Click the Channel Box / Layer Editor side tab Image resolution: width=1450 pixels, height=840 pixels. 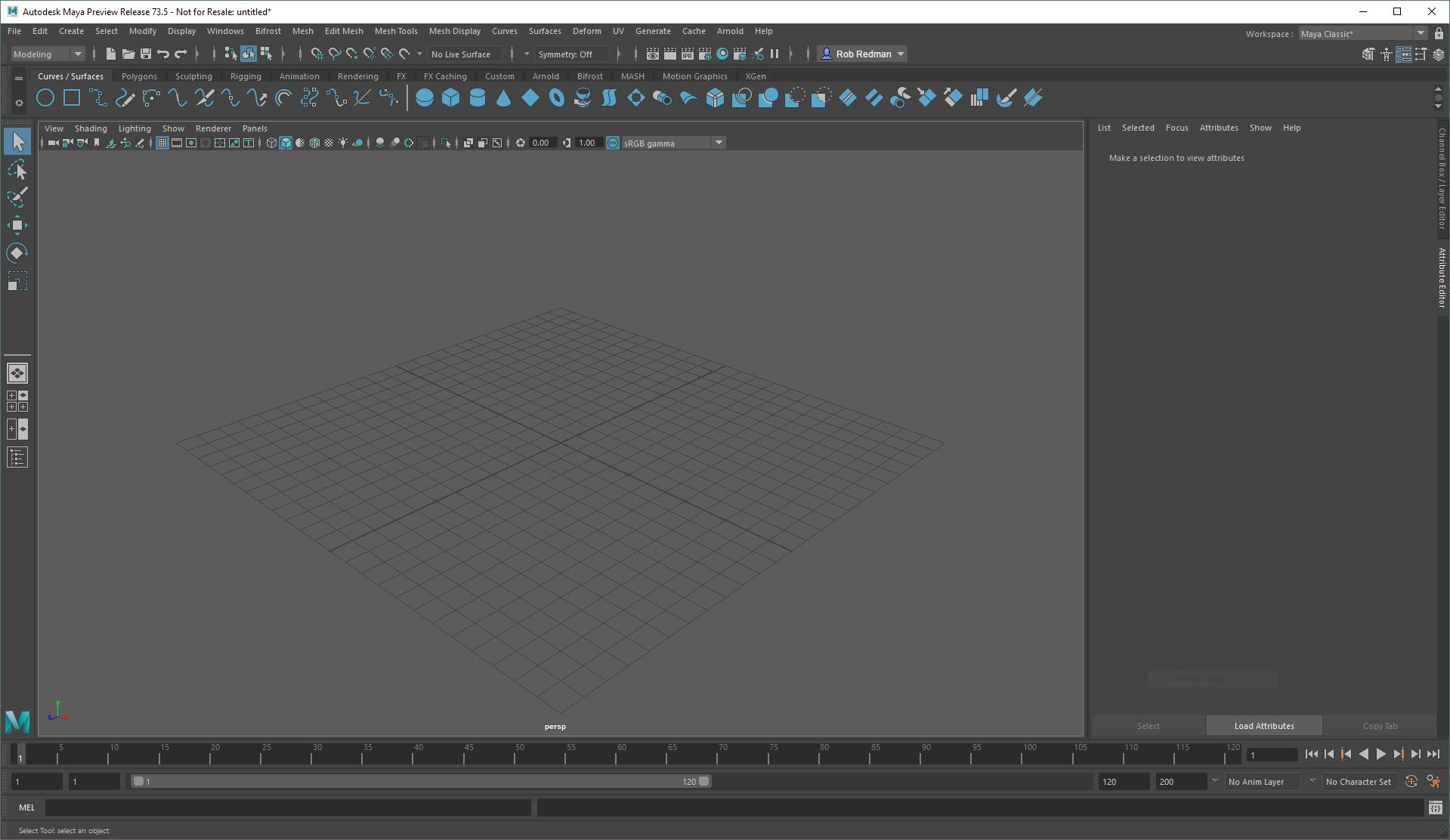coord(1442,179)
